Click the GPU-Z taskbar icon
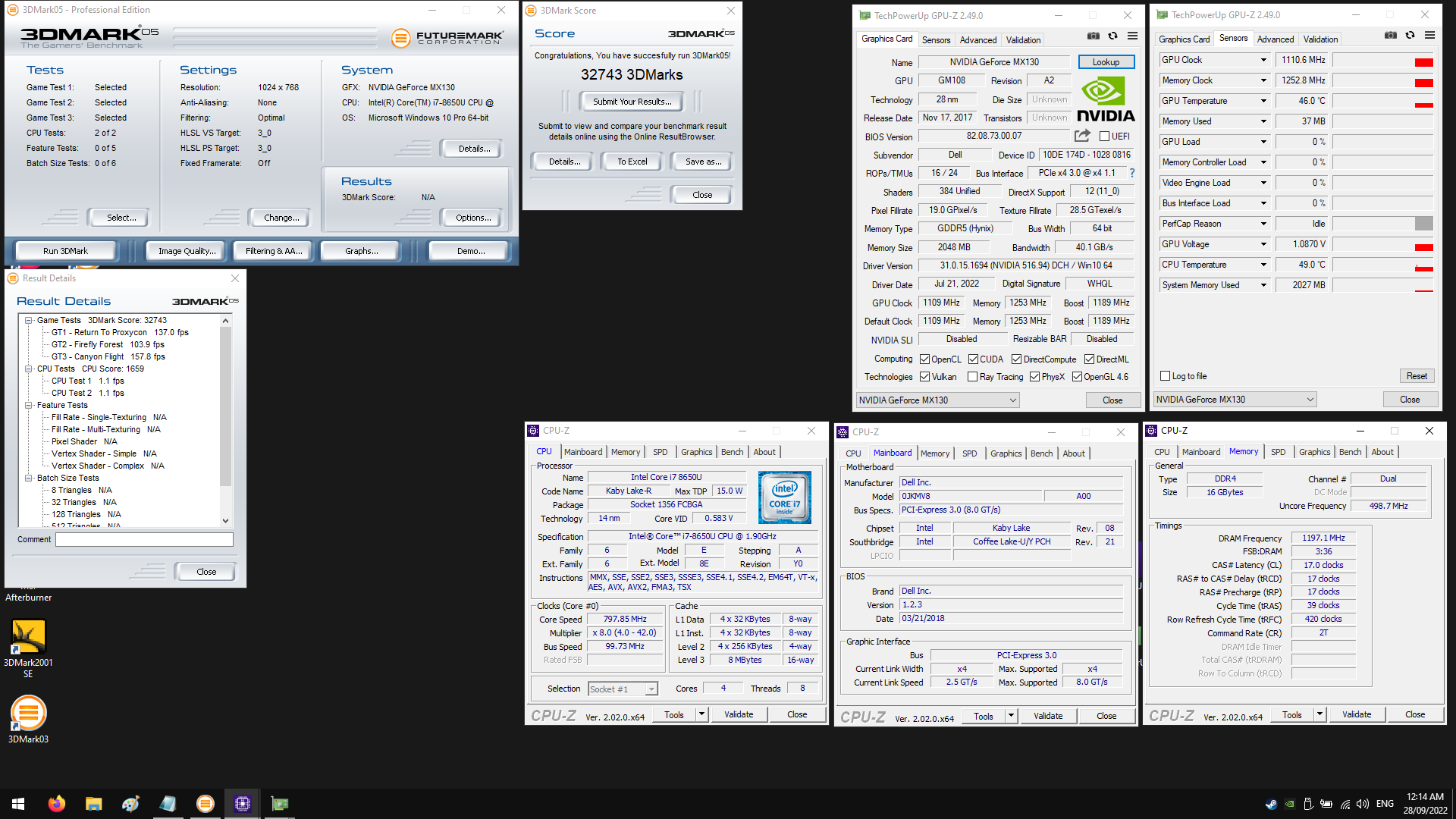Viewport: 1456px width, 819px height. tap(280, 804)
